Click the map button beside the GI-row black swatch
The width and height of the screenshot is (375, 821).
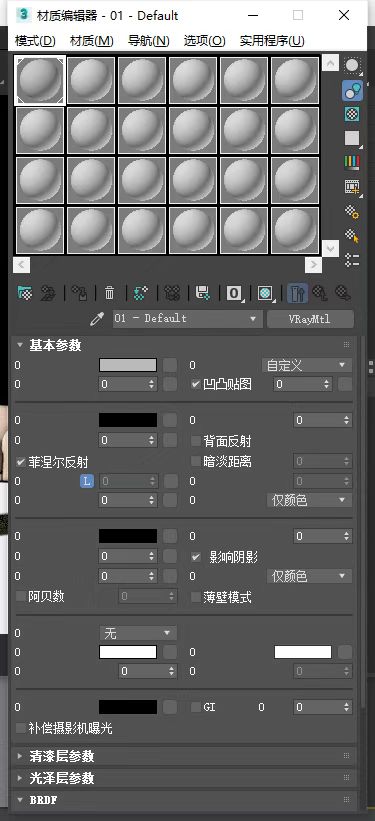click(x=170, y=707)
